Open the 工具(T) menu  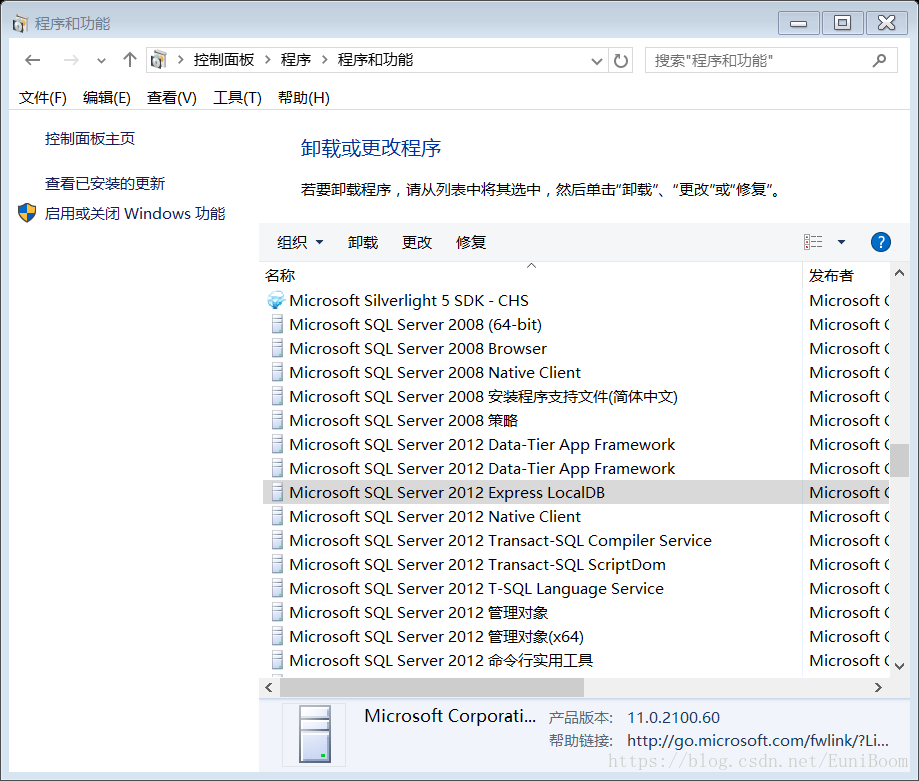237,98
